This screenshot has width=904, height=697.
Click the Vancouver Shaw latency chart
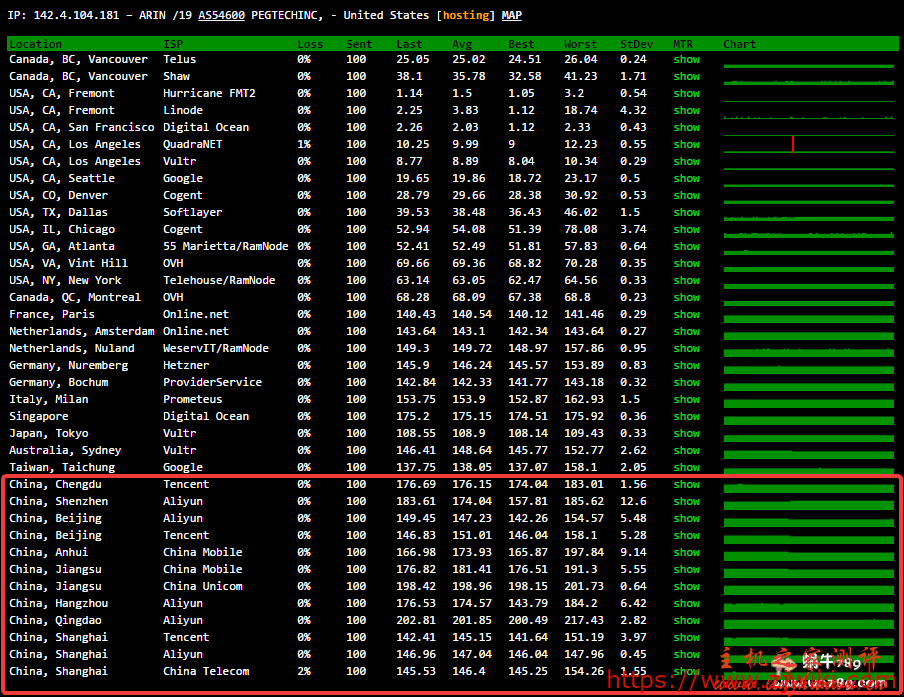pos(808,77)
